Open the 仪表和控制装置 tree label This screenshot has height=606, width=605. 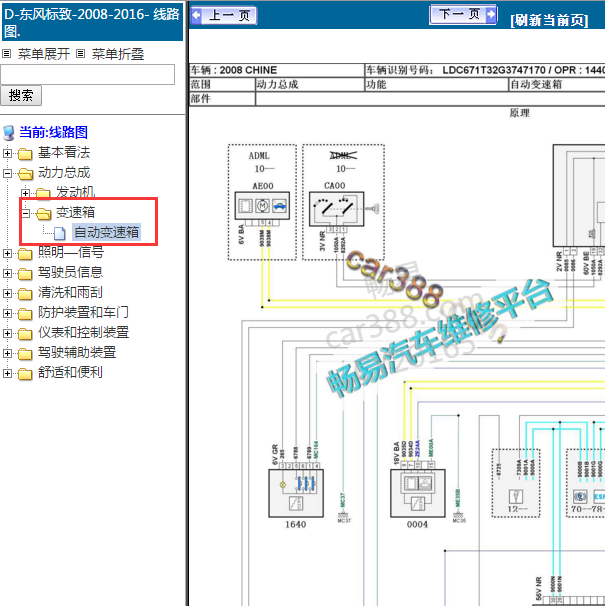tap(84, 332)
